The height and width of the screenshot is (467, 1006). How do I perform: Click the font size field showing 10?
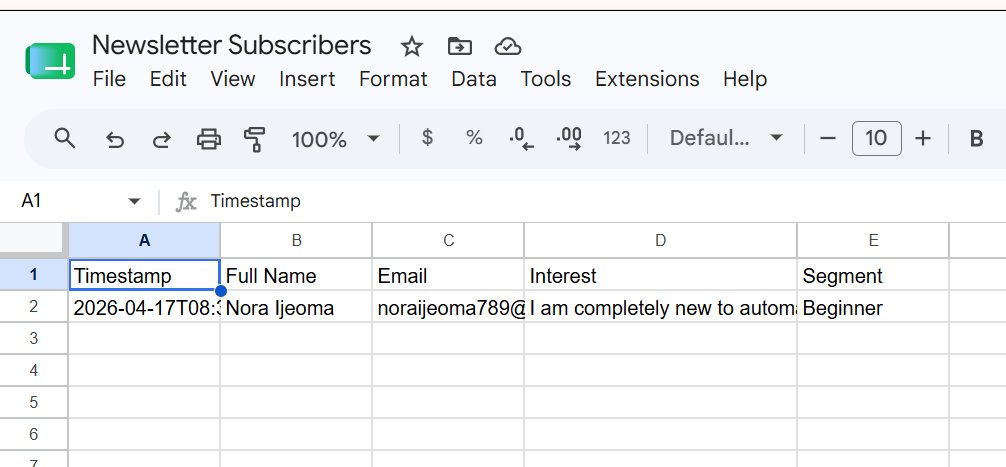[x=876, y=138]
